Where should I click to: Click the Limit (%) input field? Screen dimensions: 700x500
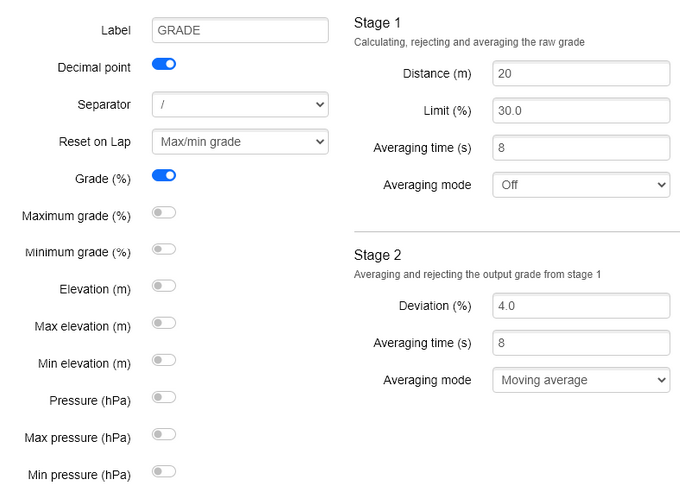coord(581,110)
